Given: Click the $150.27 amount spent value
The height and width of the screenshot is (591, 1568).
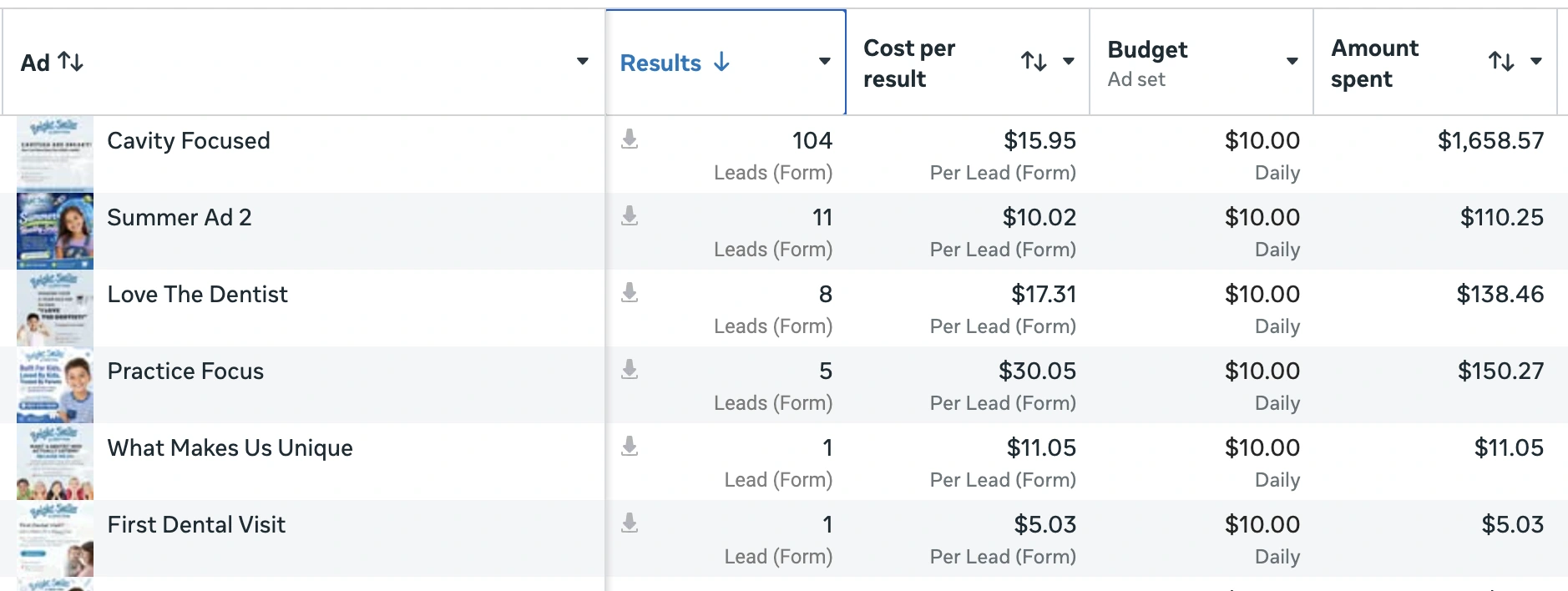Looking at the screenshot, I should pos(1501,371).
